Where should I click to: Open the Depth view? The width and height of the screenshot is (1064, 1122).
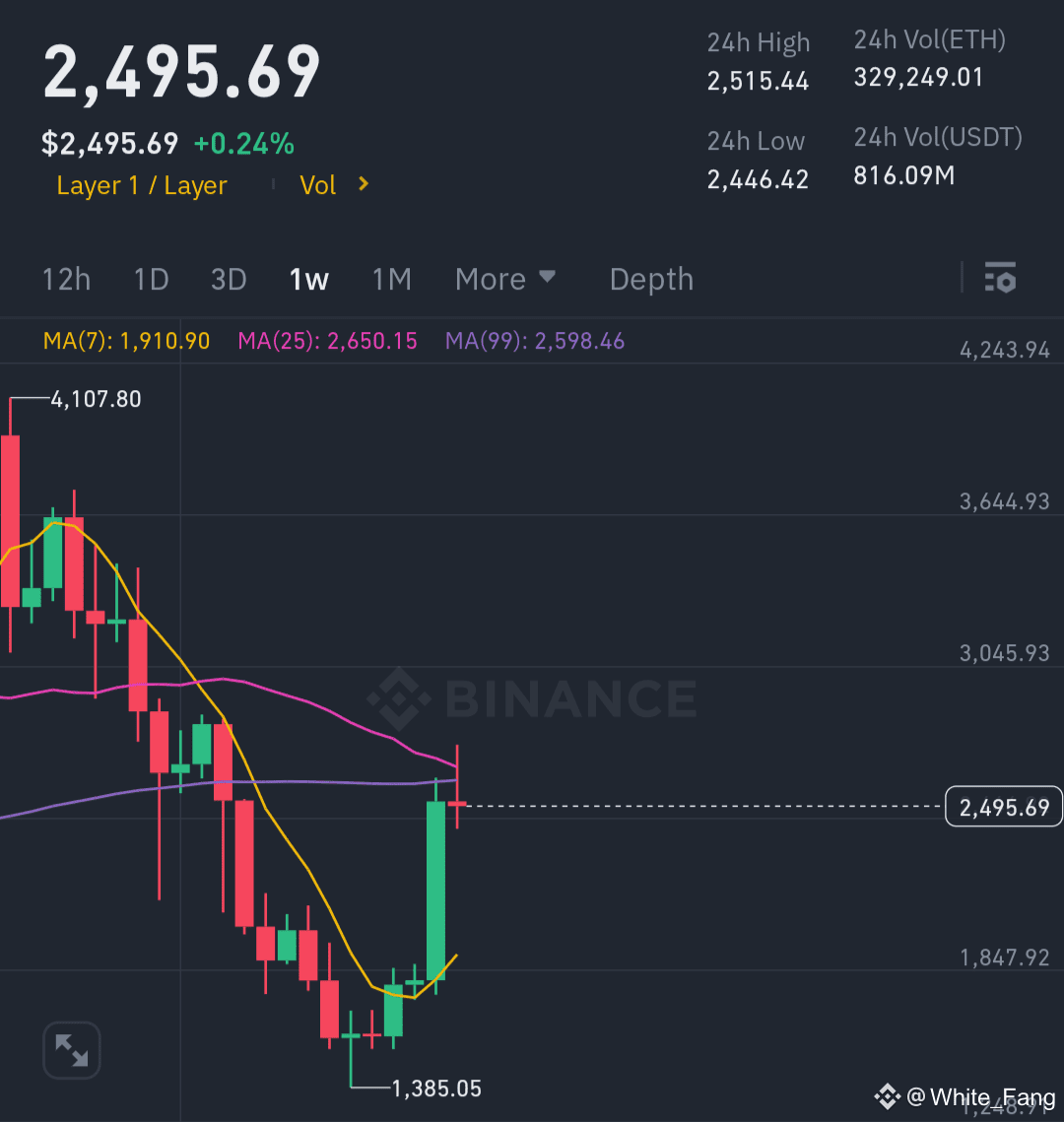click(x=650, y=279)
